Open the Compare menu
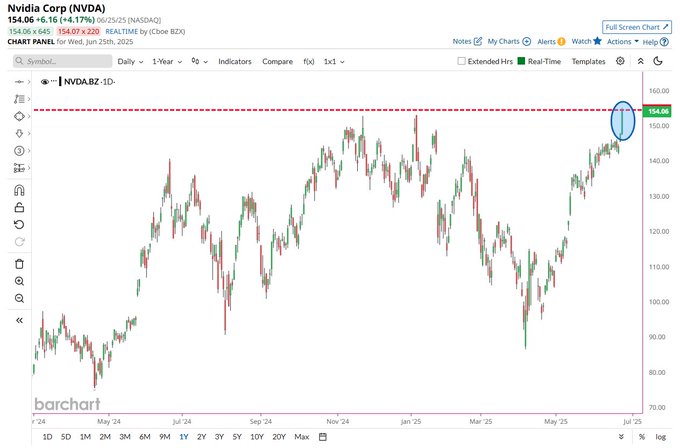 [277, 62]
